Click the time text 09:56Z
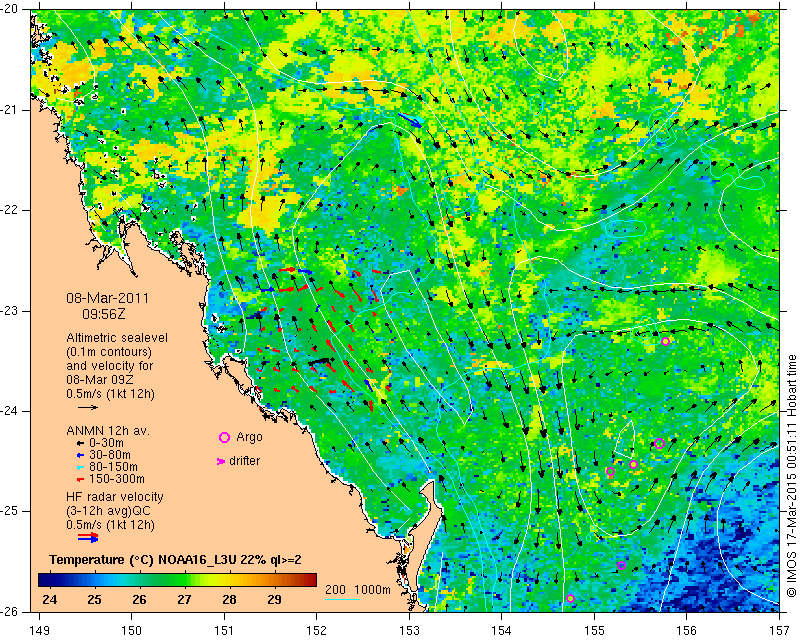 point(104,314)
